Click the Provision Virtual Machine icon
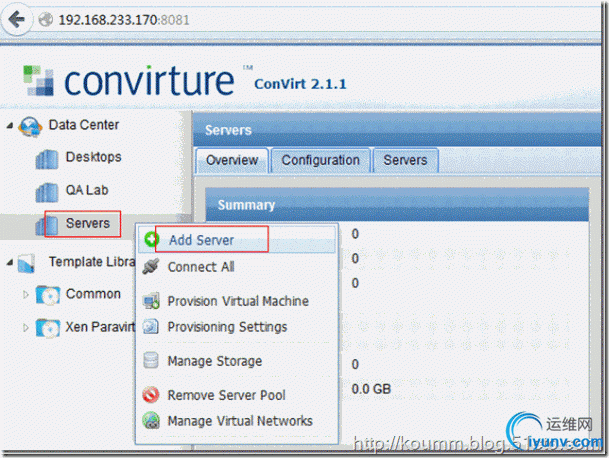The height and width of the screenshot is (458, 609). 151,301
